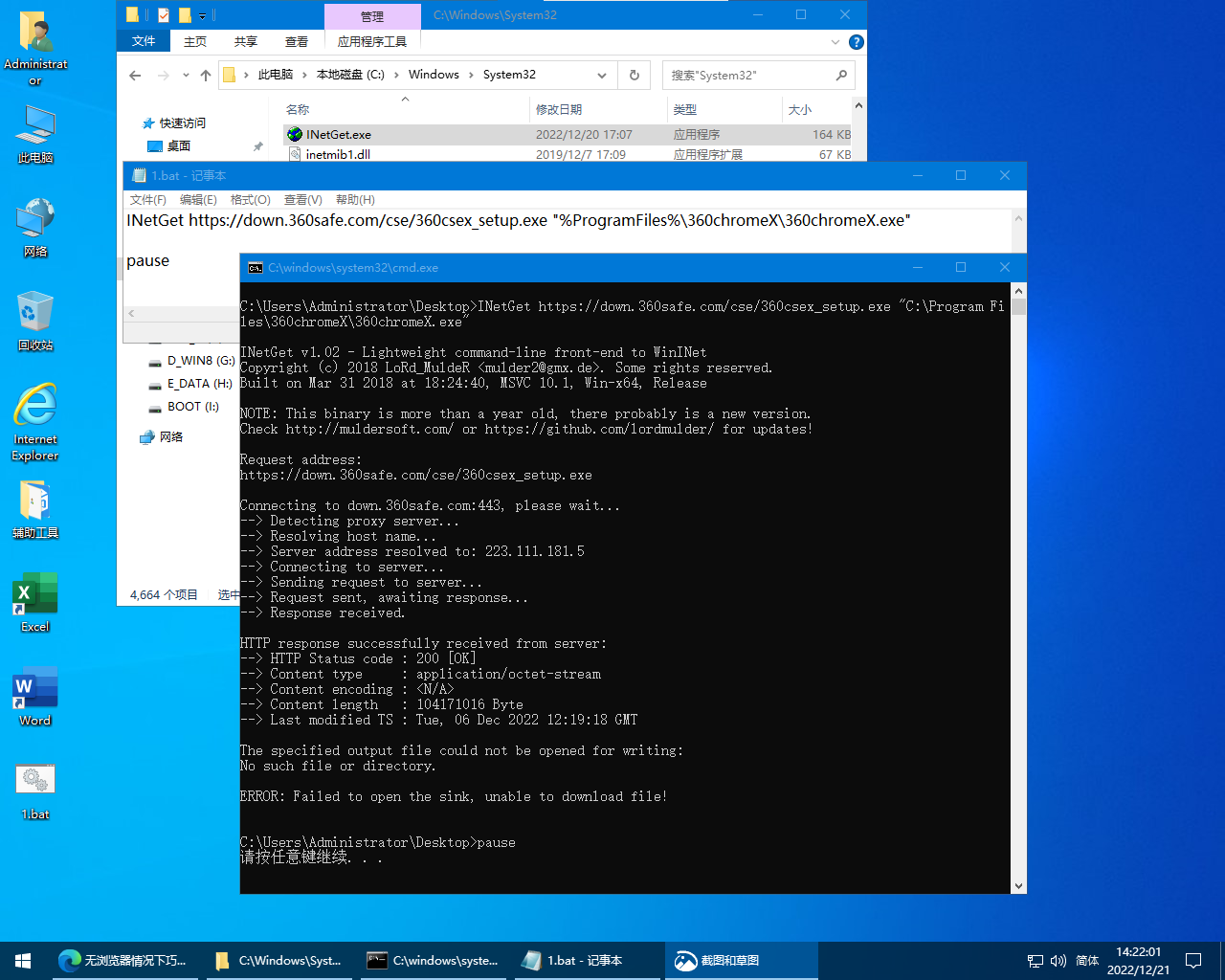
Task: Open the 应用程序工具 ribbon tab
Action: pos(372,41)
